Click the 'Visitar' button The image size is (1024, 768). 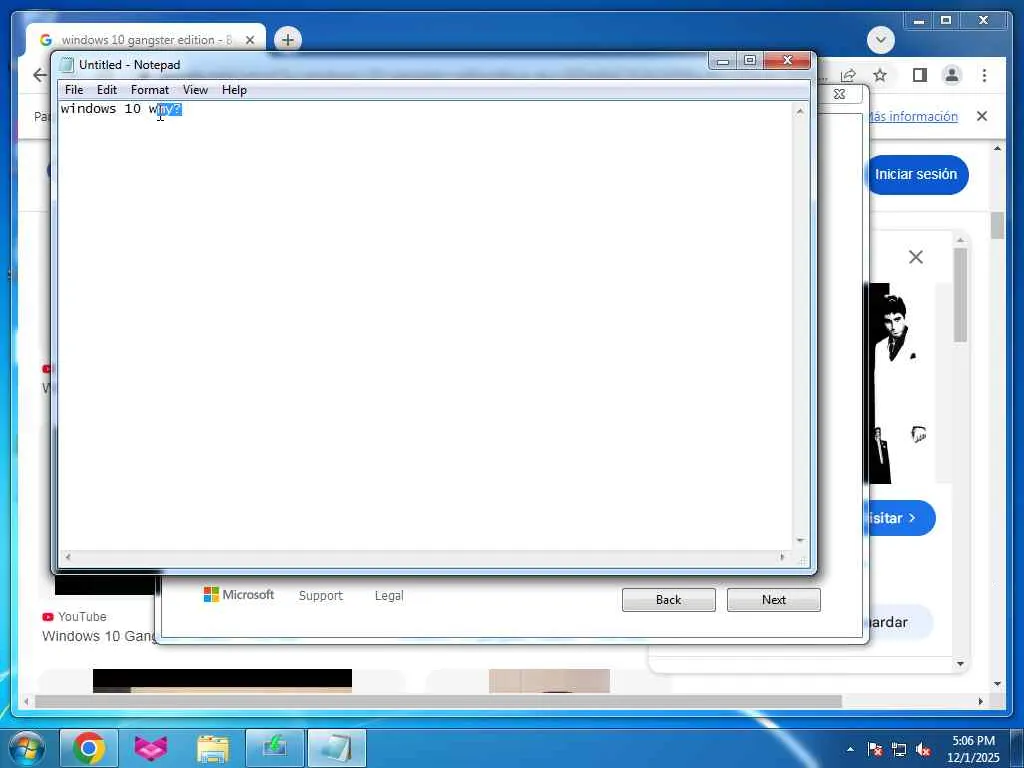899,518
